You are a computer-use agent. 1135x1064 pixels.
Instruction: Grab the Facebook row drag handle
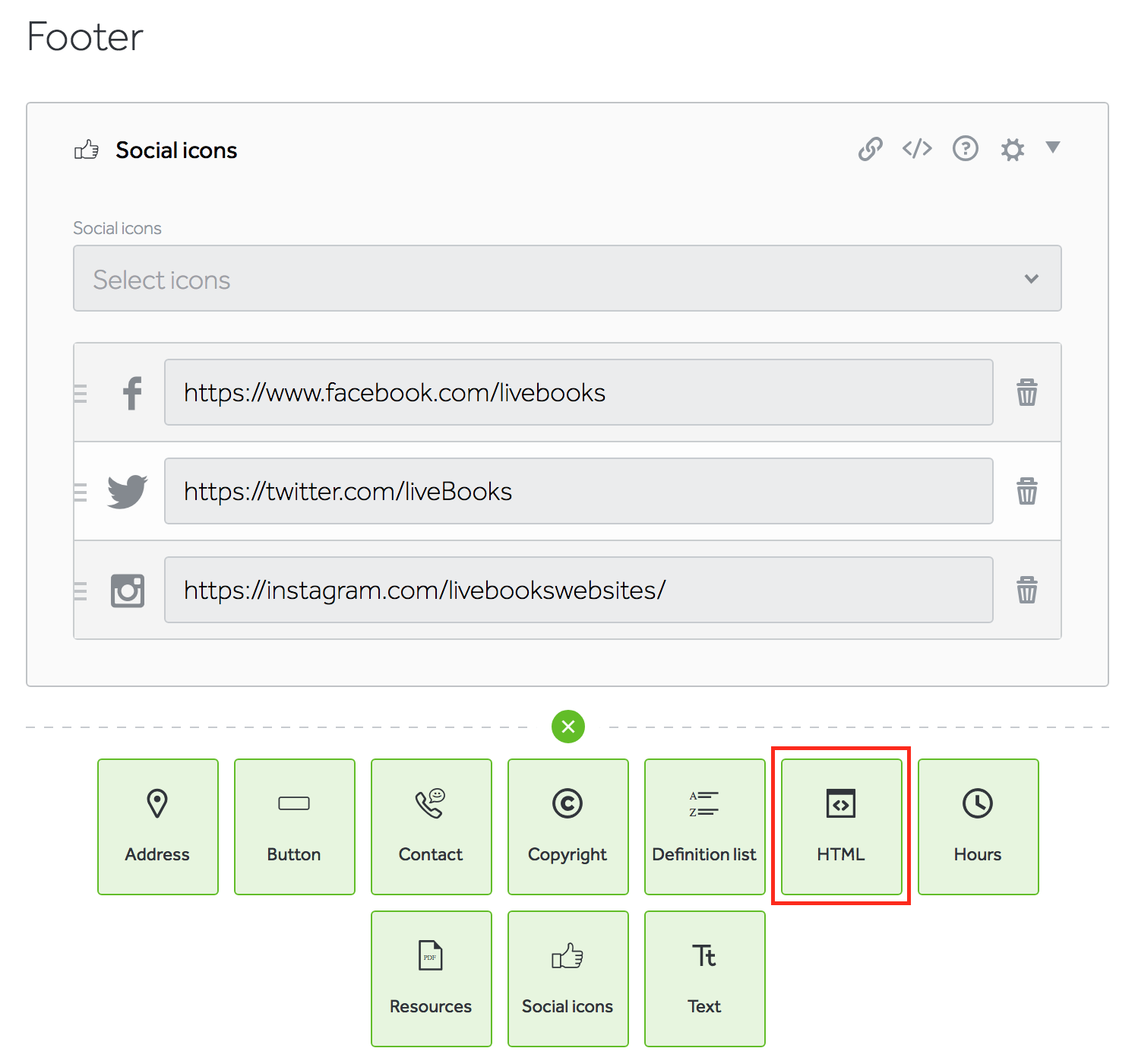(x=81, y=393)
